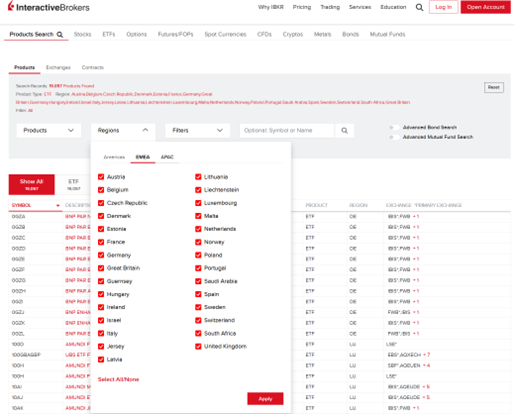
Task: Click symbol 0GZA in results table
Action: pos(18,217)
